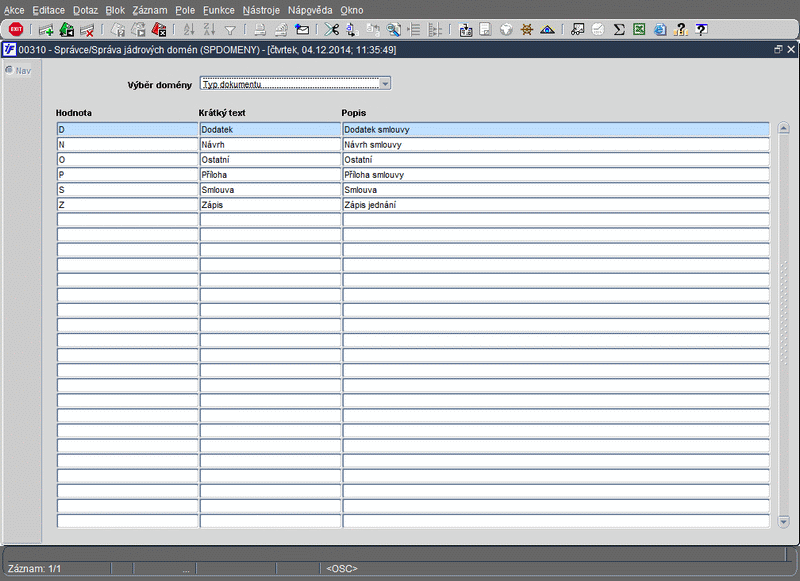Open the Dotaz menu
800x581 pixels.
(85, 10)
